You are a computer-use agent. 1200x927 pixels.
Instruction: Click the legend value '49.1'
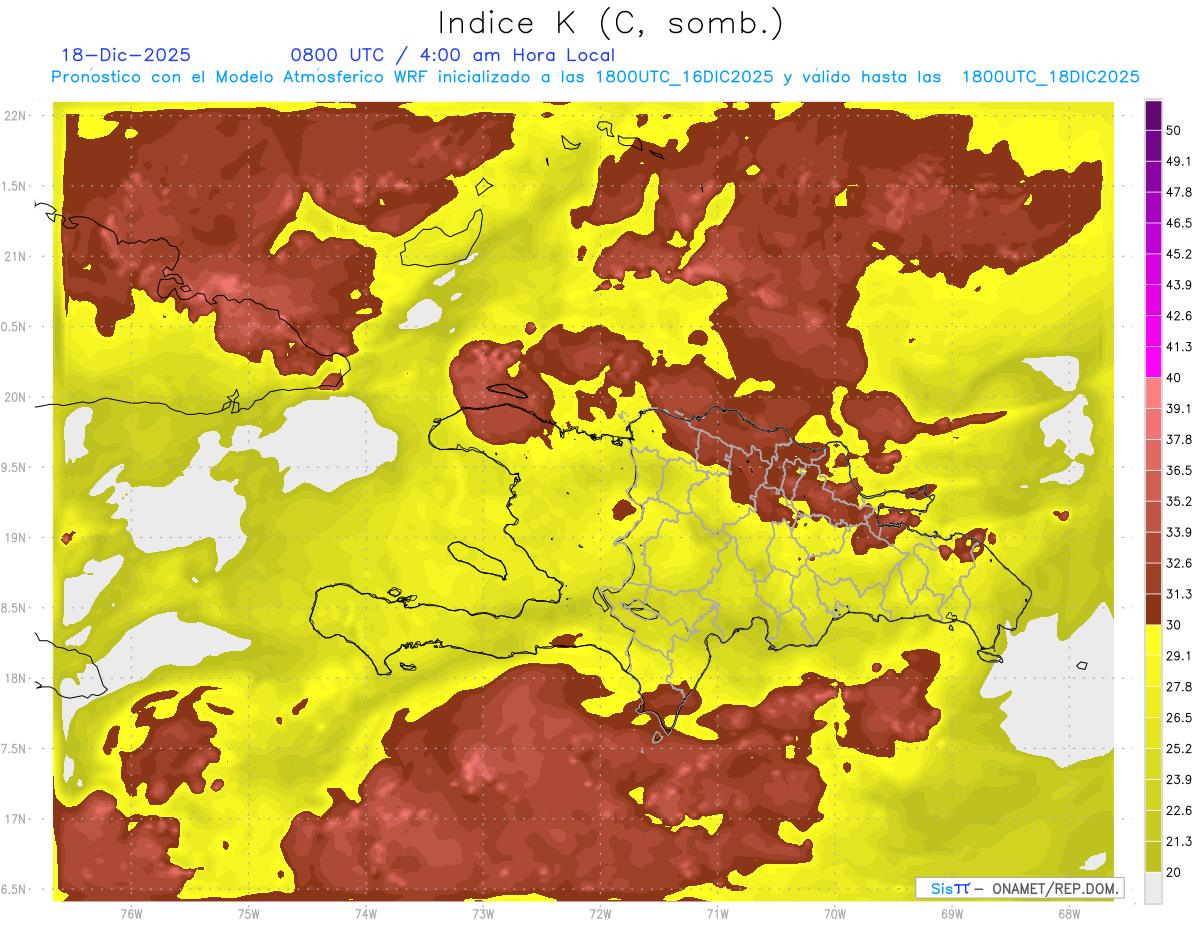point(1179,161)
